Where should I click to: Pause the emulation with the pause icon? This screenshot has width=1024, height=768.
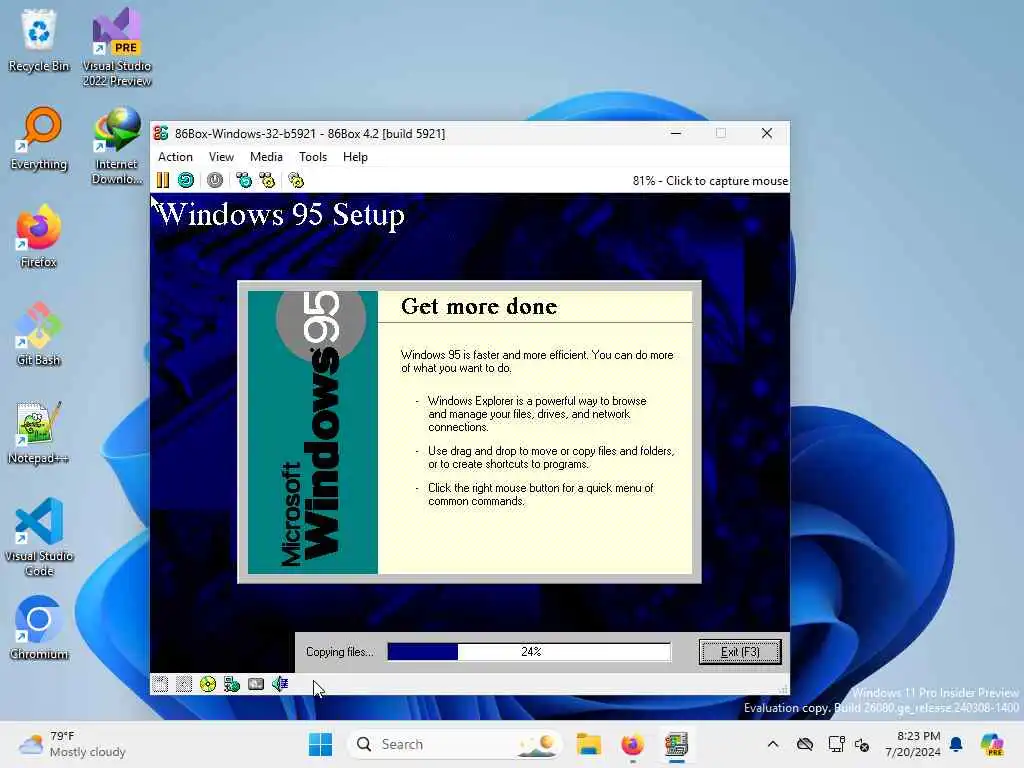(x=163, y=180)
